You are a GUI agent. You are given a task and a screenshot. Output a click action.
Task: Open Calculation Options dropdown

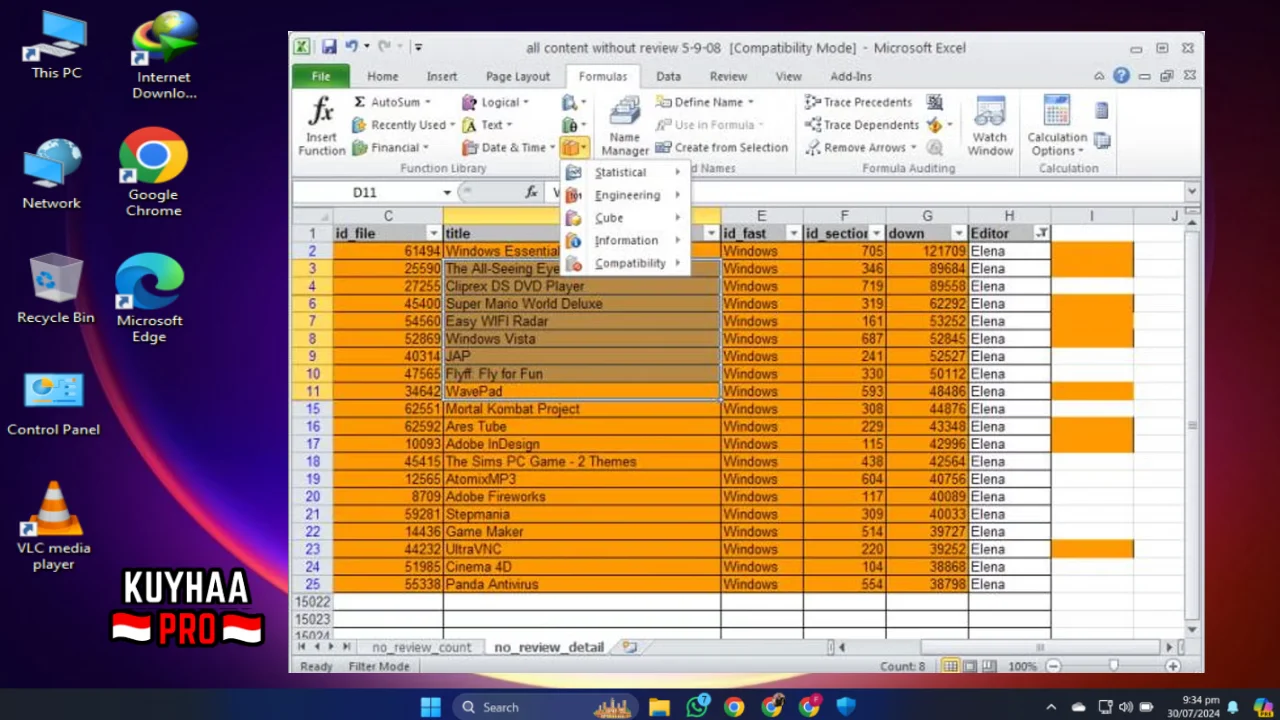1057,127
